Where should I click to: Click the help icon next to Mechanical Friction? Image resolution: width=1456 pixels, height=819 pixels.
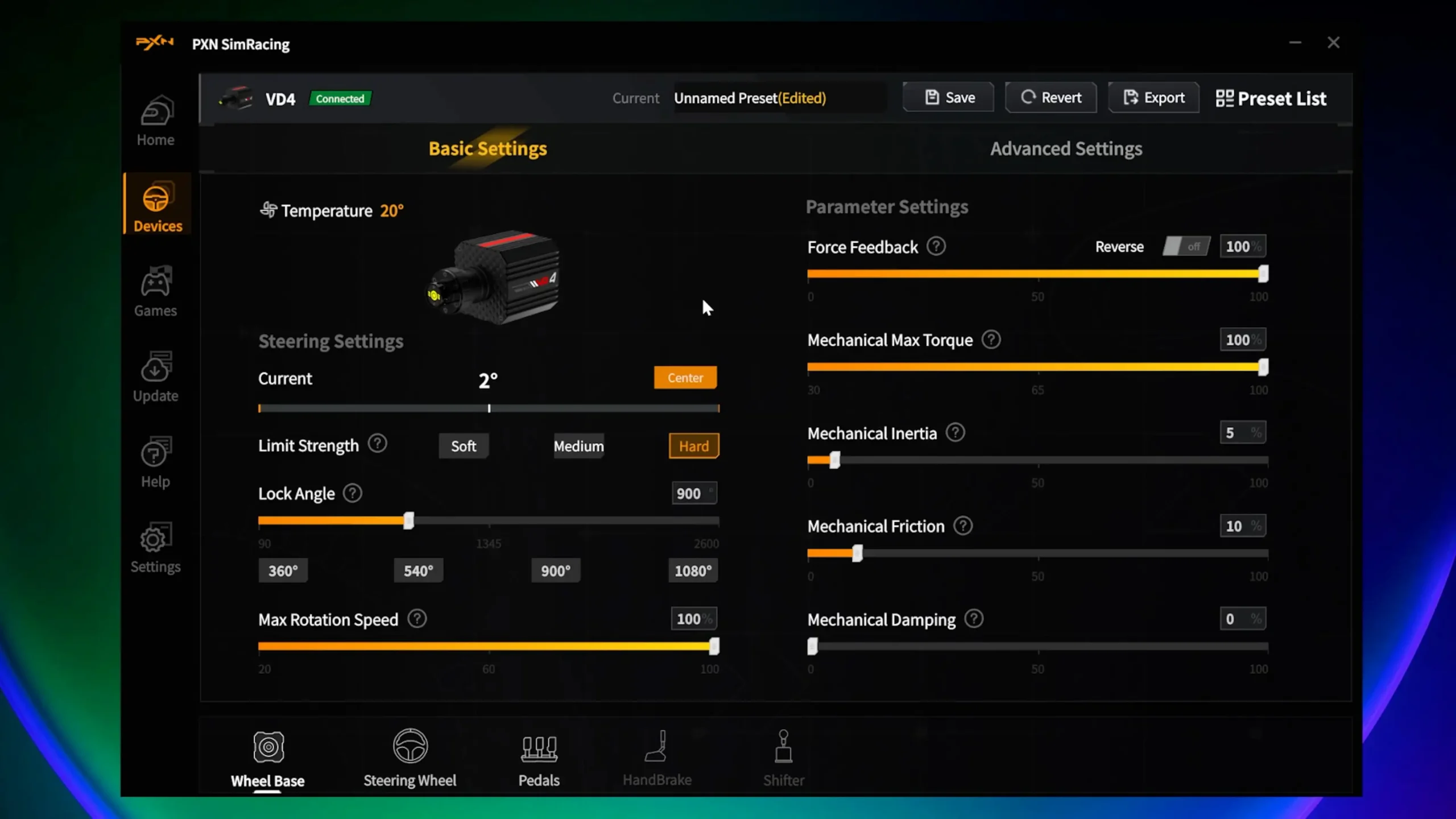pyautogui.click(x=962, y=526)
